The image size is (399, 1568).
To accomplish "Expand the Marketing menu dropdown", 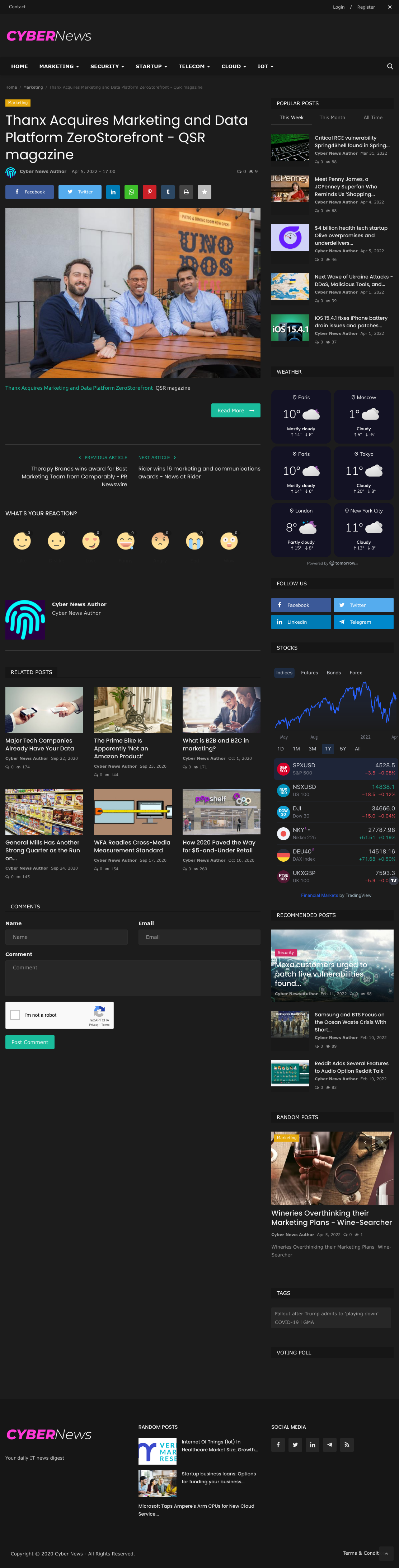I will click(59, 66).
